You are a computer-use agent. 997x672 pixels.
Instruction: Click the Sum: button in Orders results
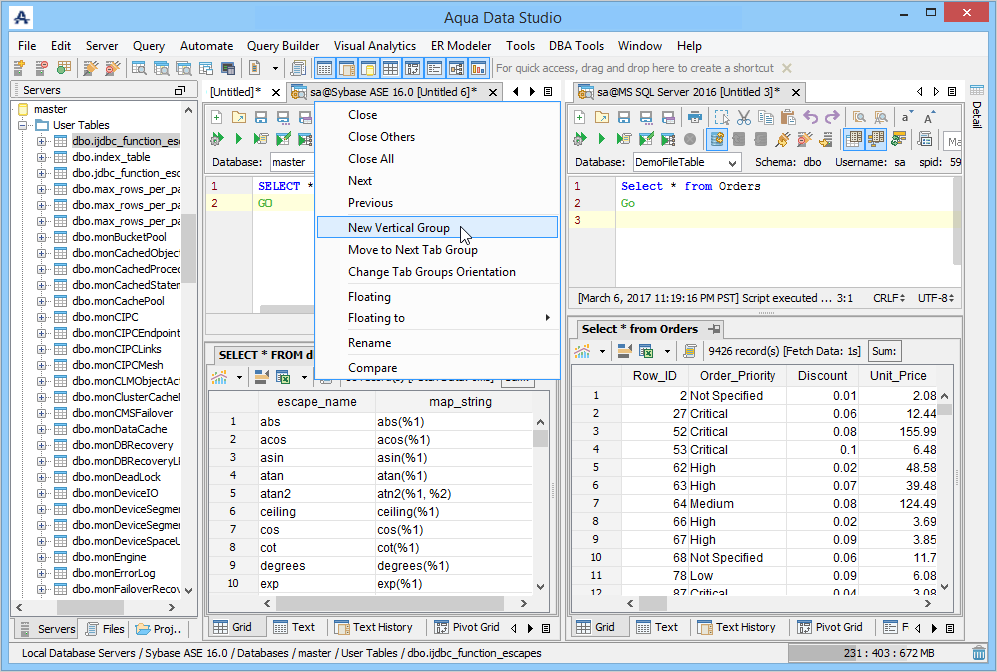[884, 351]
